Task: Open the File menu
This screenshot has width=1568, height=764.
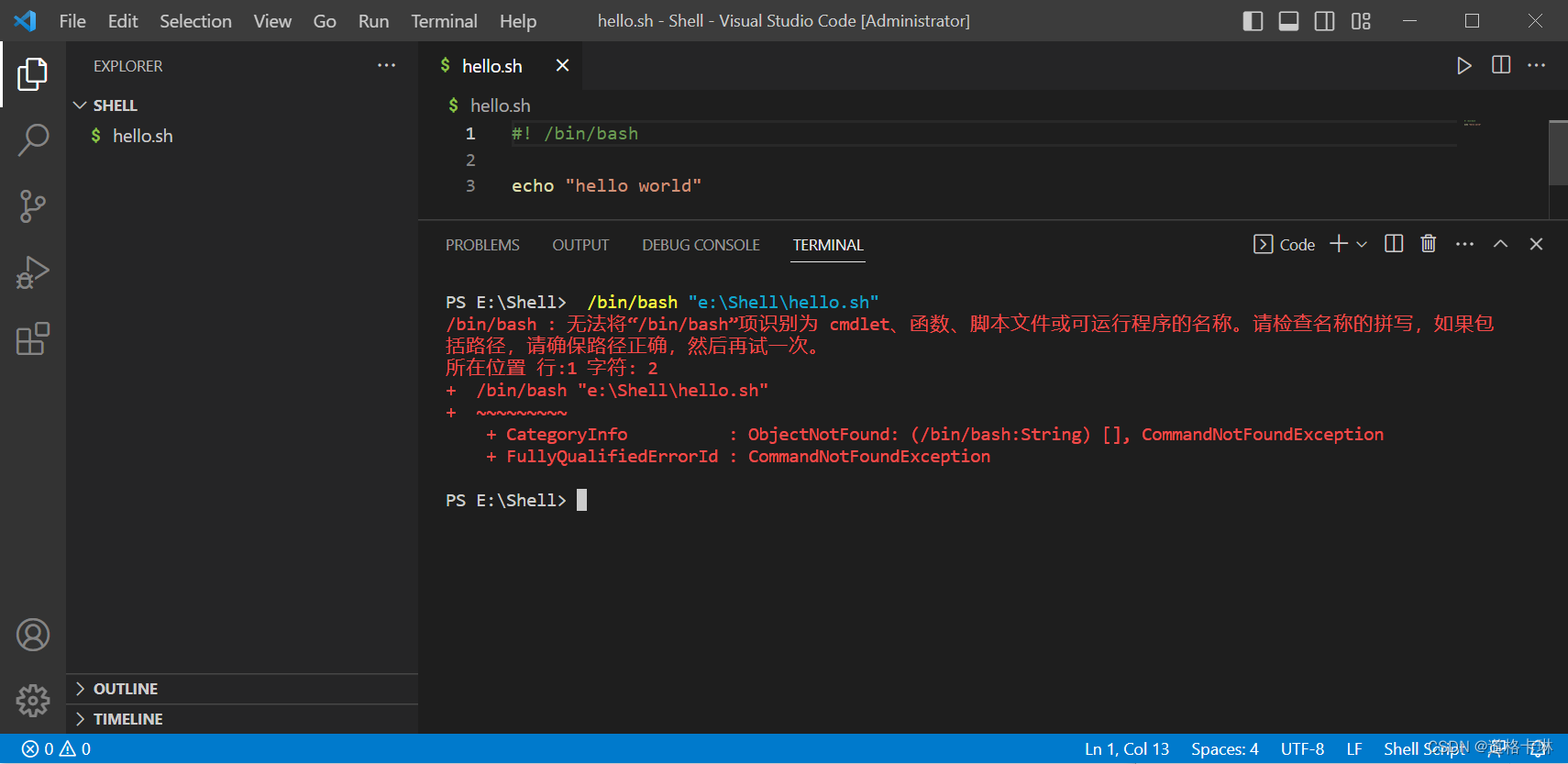Action: (72, 21)
